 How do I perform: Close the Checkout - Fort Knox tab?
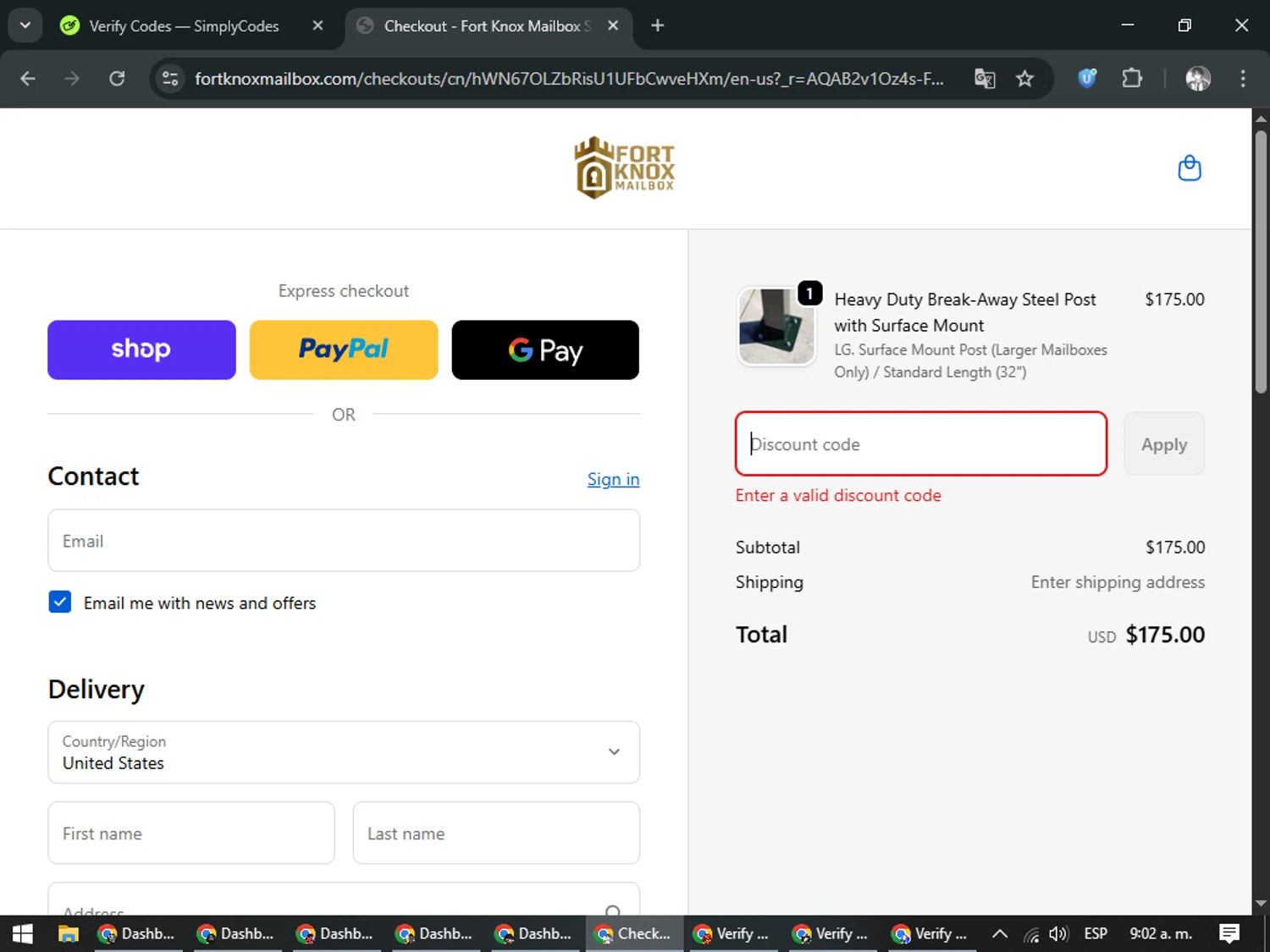click(613, 25)
